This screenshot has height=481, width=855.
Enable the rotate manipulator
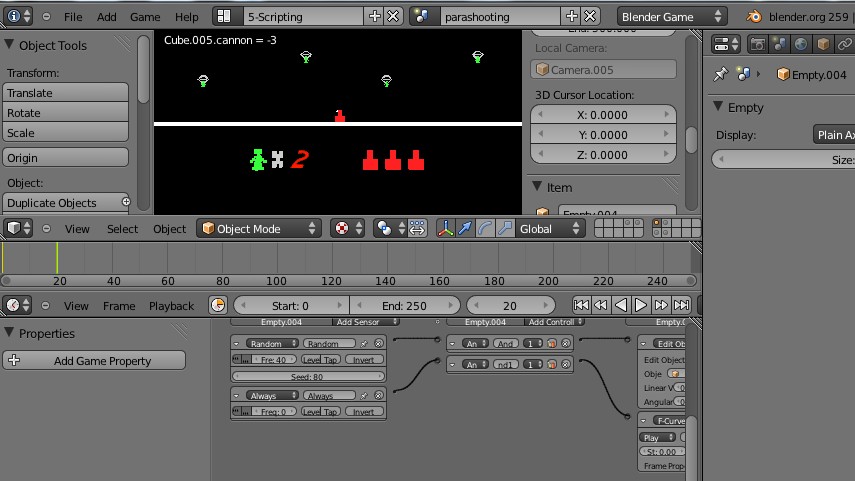(485, 229)
